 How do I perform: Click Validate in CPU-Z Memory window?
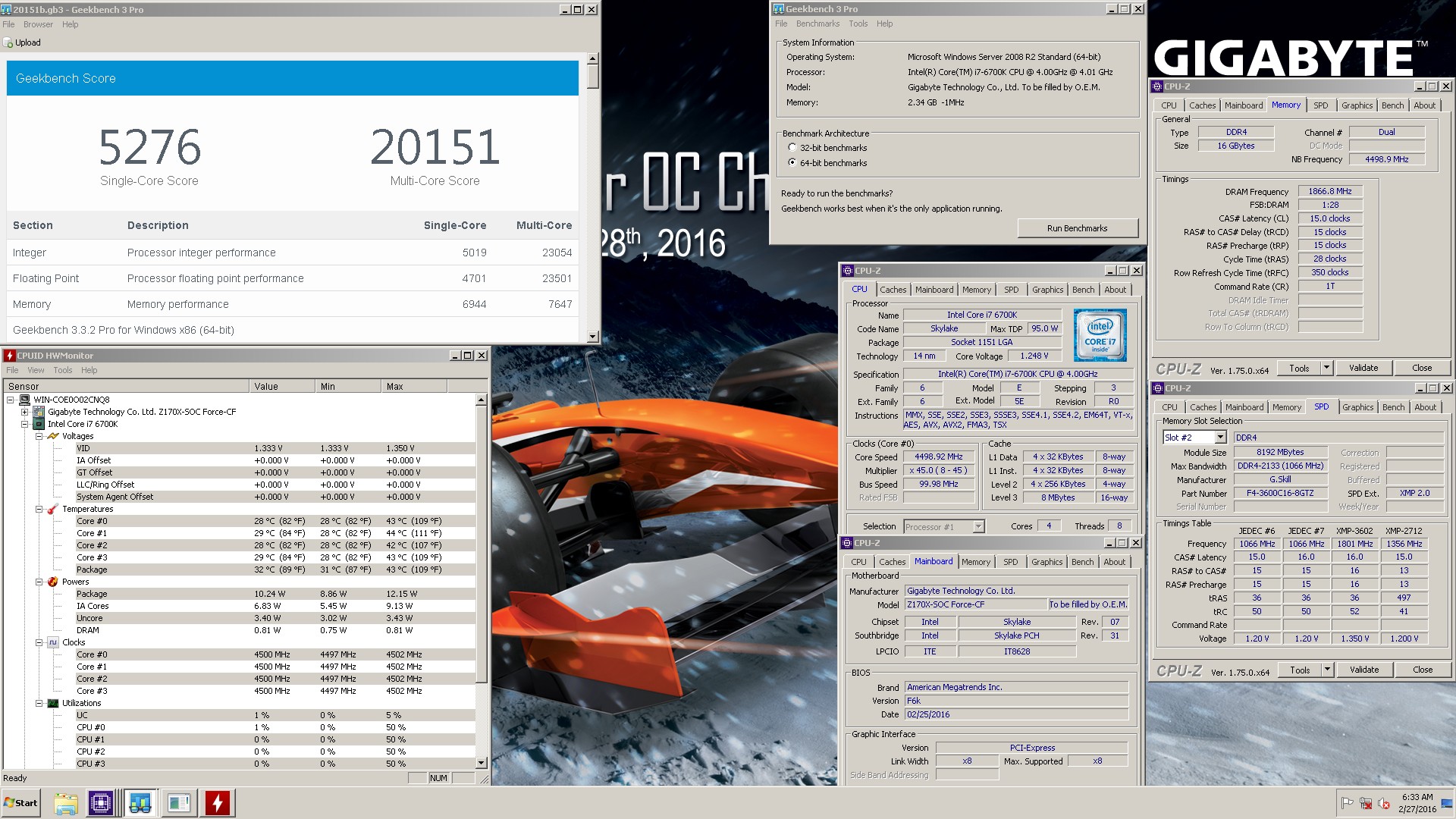coord(1363,368)
